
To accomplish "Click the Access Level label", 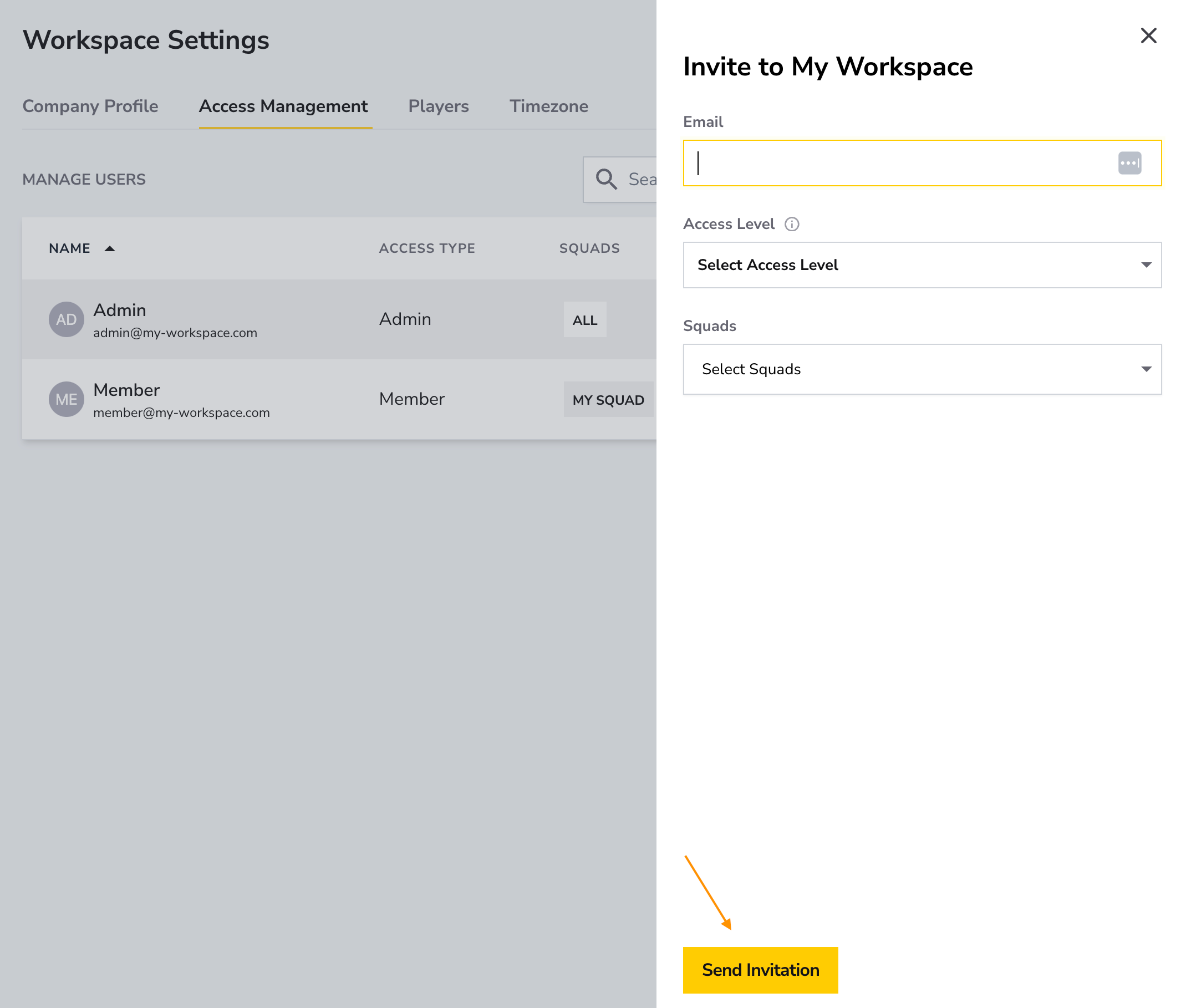I will 729,224.
